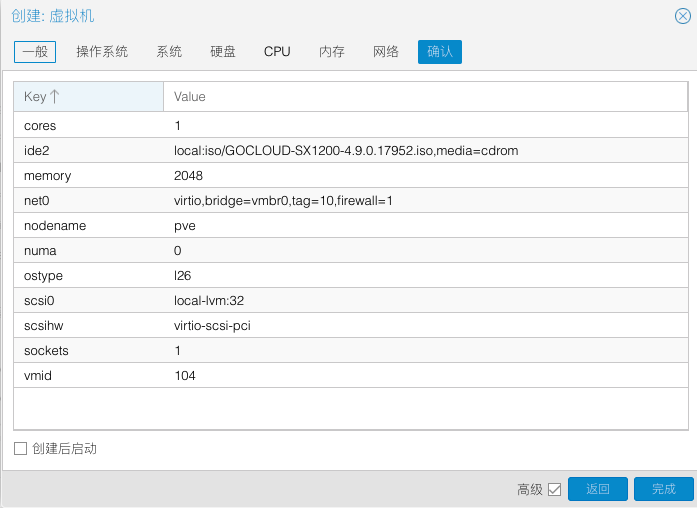Viewport: 697px width, 508px height.
Task: Click the 完成 finish button
Action: coord(663,489)
